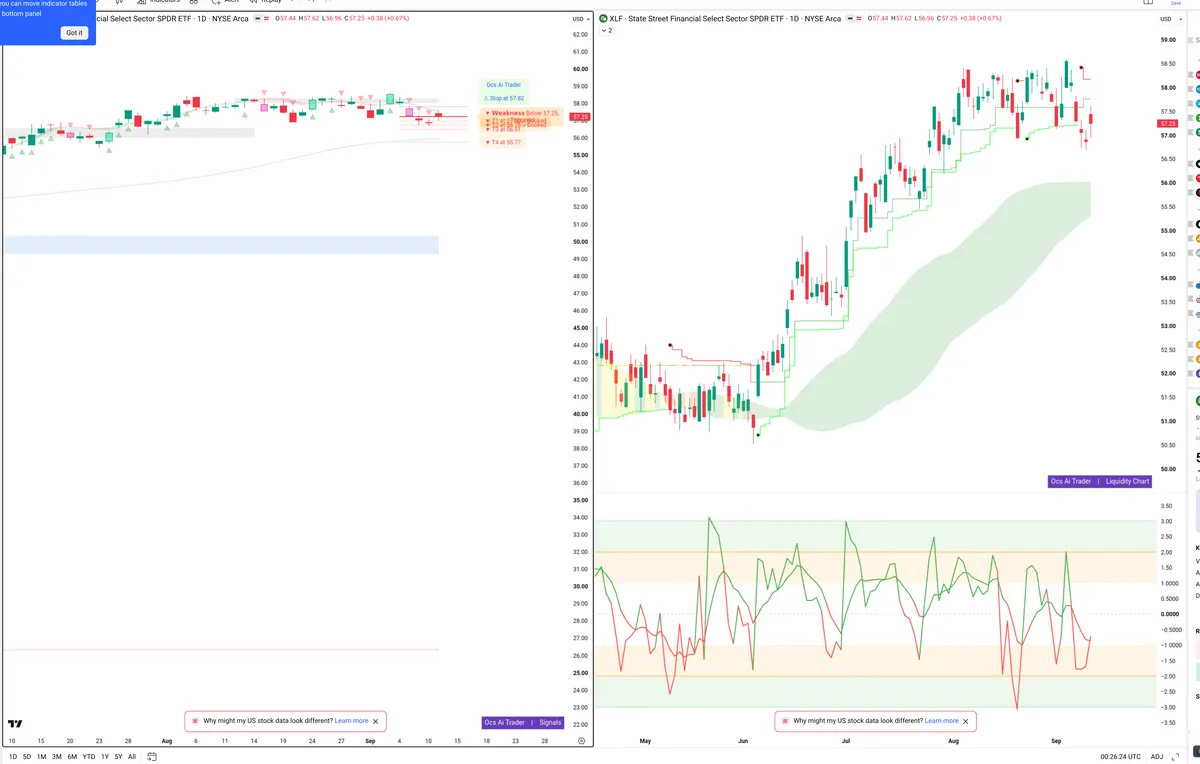The height and width of the screenshot is (764, 1200).
Task: Select the 3M time range
Action: click(x=57, y=756)
